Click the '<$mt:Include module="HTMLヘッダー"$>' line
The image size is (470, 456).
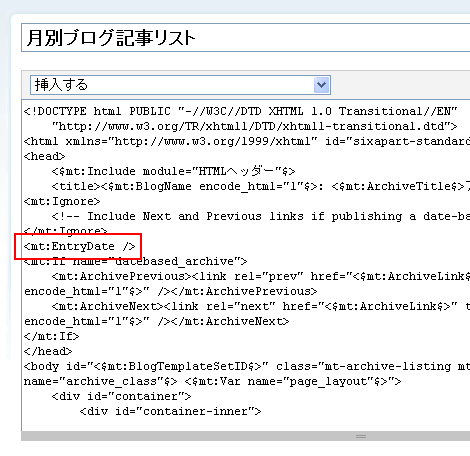click(x=173, y=171)
